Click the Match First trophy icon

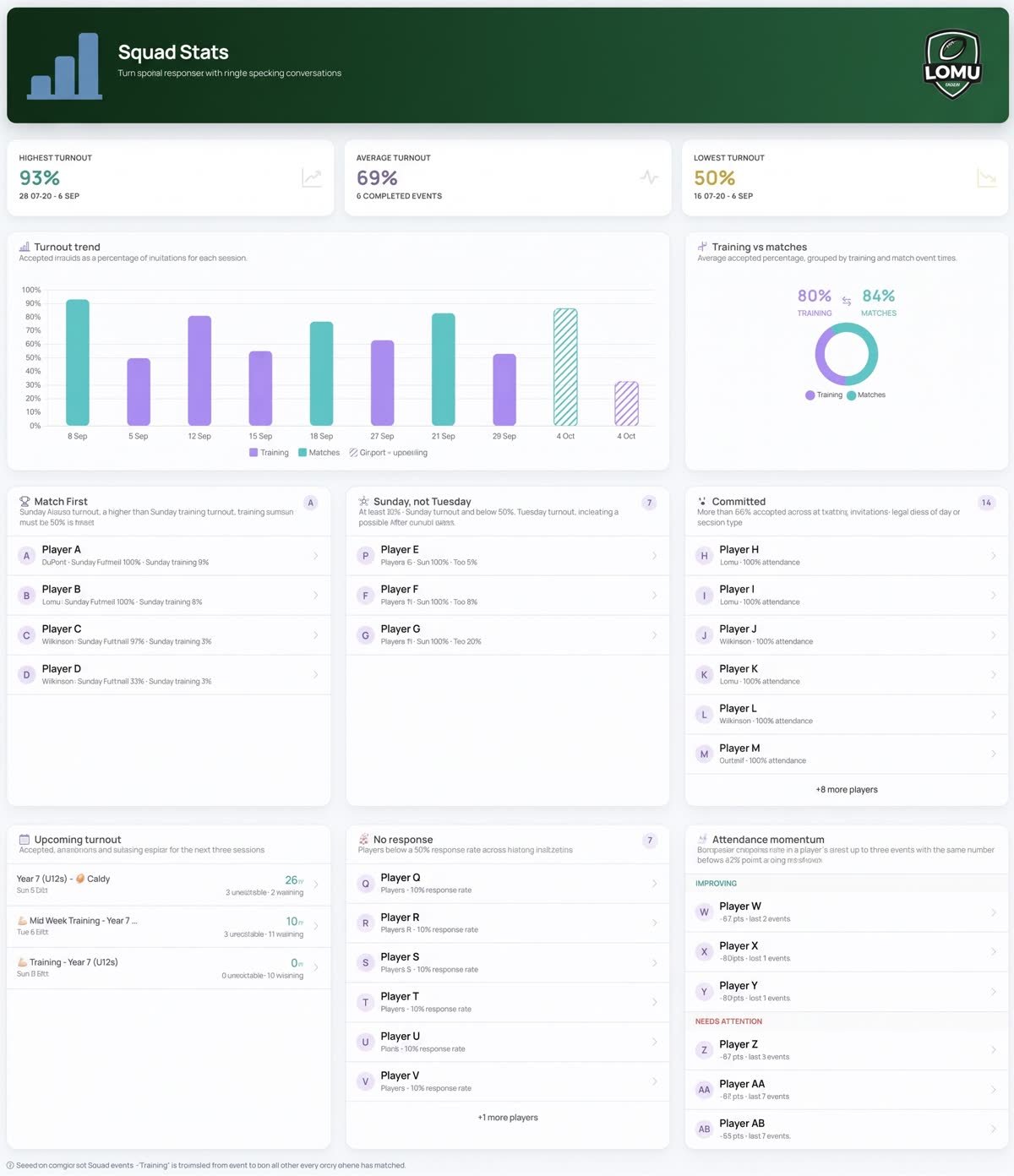point(25,502)
